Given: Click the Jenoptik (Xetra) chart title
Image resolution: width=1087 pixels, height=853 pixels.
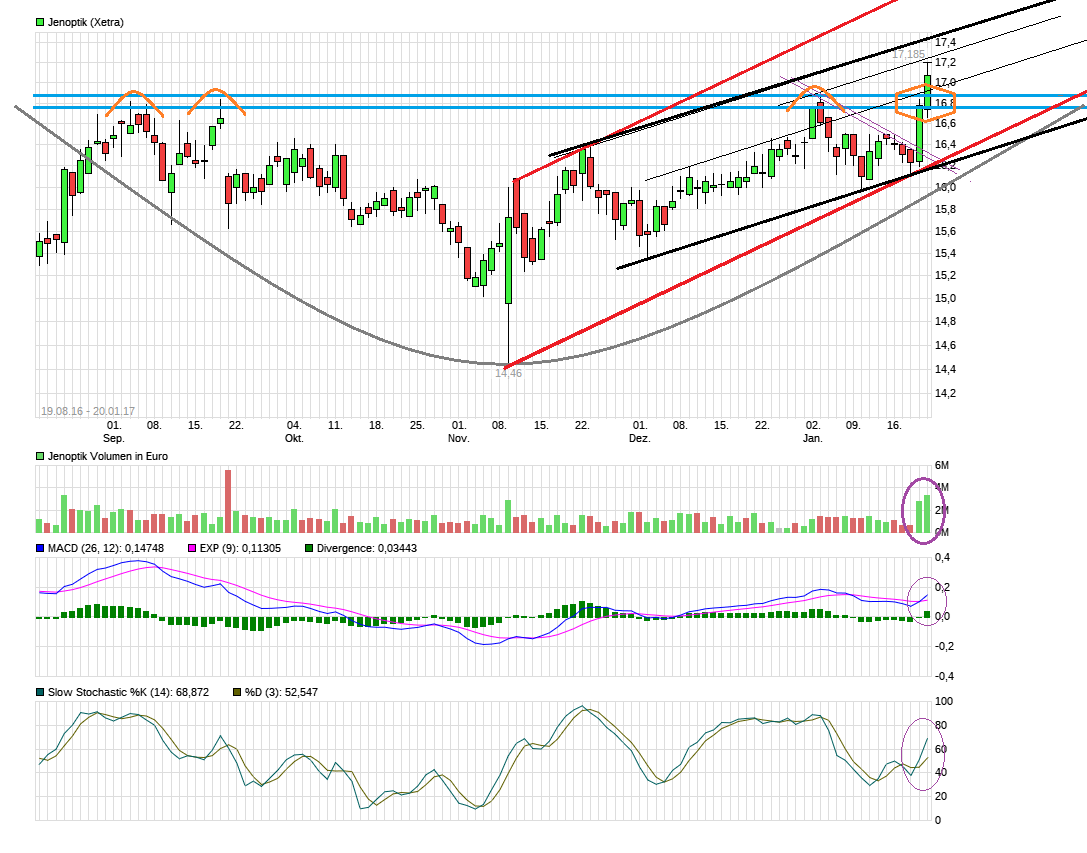Looking at the screenshot, I should tap(86, 22).
